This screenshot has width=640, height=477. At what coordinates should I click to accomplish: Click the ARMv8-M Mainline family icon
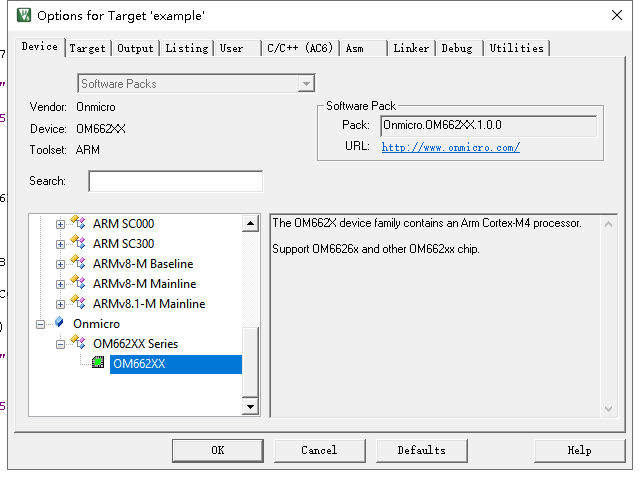pyautogui.click(x=78, y=283)
